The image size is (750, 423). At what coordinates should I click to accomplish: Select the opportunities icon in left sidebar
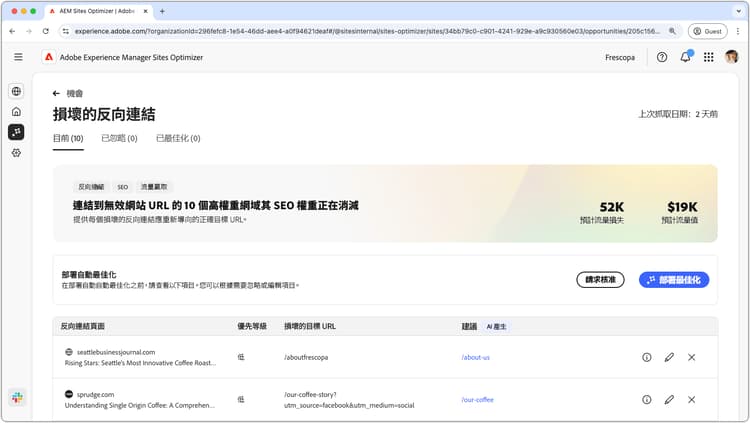click(x=16, y=132)
